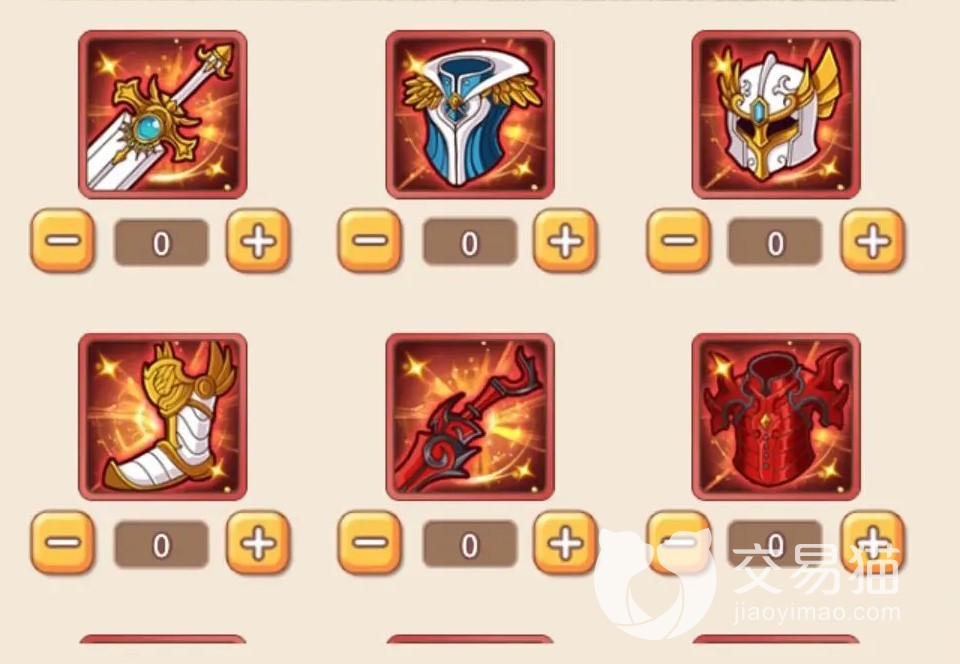960x664 pixels.
Task: Remove one blue winged chest armor
Action: [x=370, y=241]
